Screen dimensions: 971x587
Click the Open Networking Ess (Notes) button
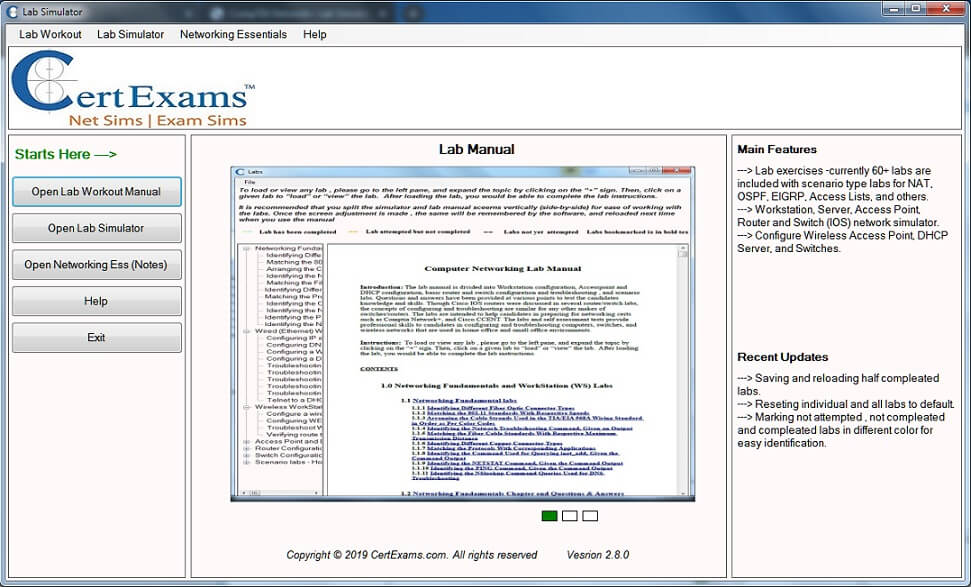tap(96, 264)
